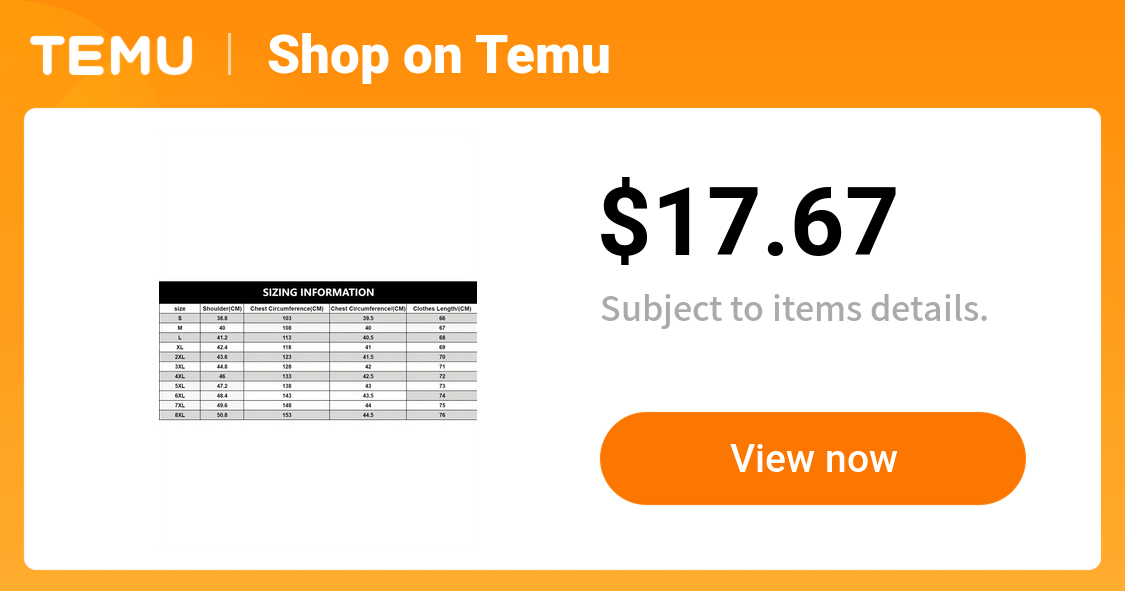Screen dimensions: 1125x591
Task: Click the vertical divider beside TEMU logo
Action: 230,55
